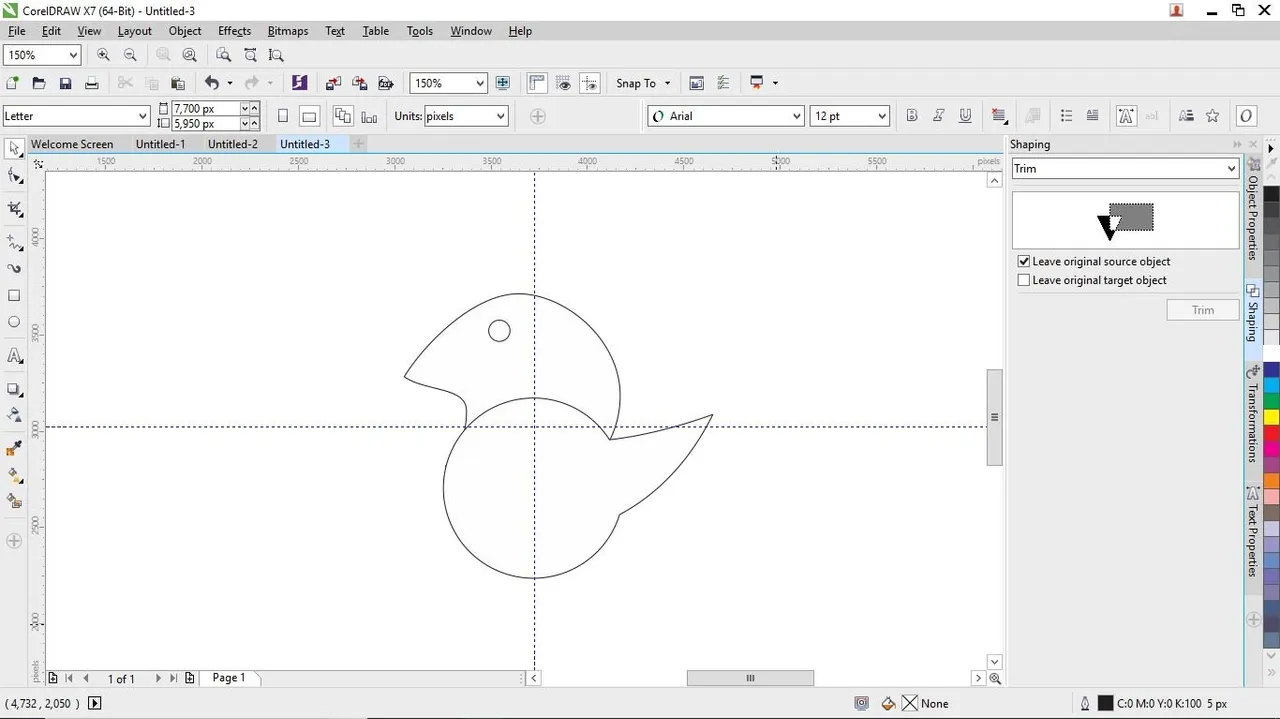Switch to the Untitled-2 tab
The image size is (1280, 719).
click(233, 144)
